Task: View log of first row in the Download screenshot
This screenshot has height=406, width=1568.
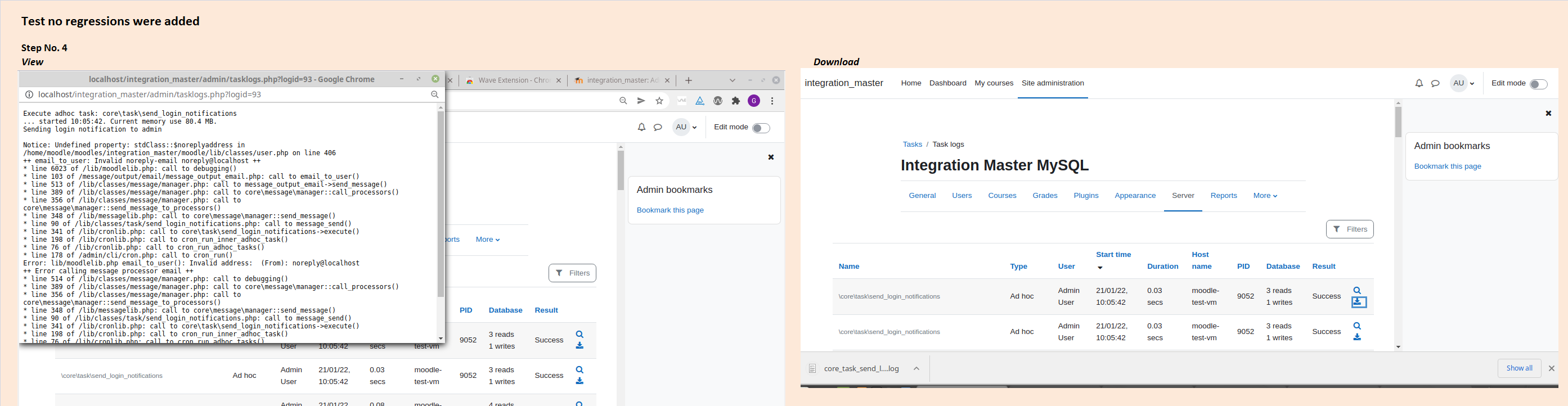Action: pyautogui.click(x=1357, y=290)
